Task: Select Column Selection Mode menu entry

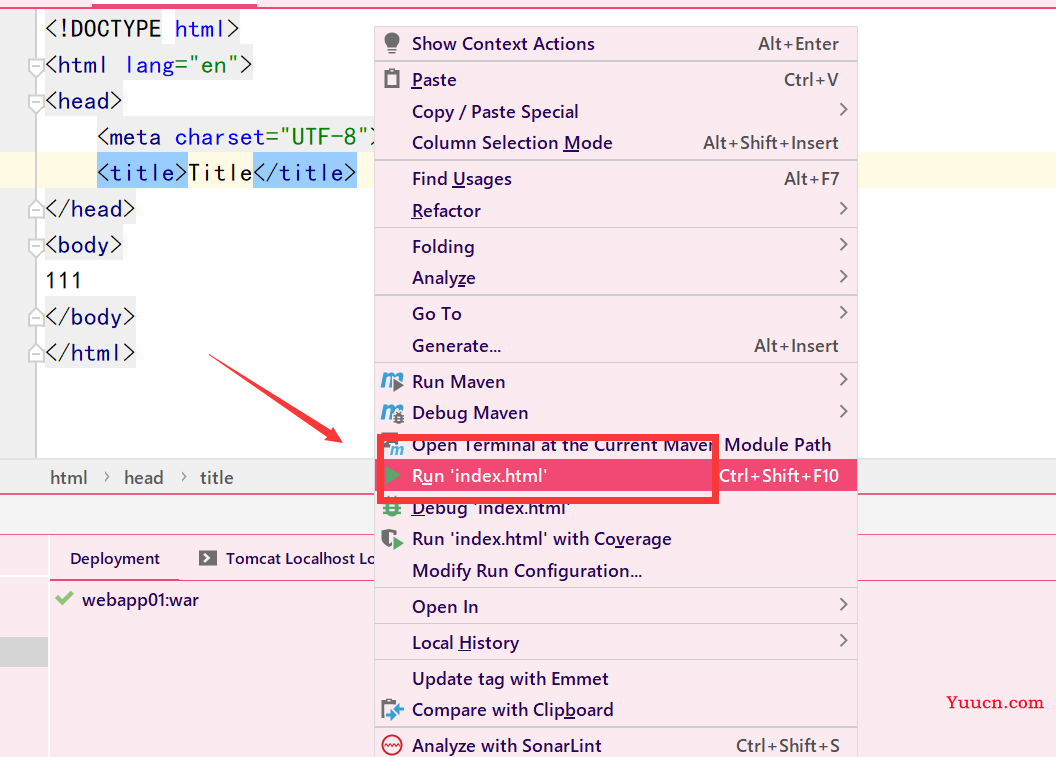Action: pos(616,143)
